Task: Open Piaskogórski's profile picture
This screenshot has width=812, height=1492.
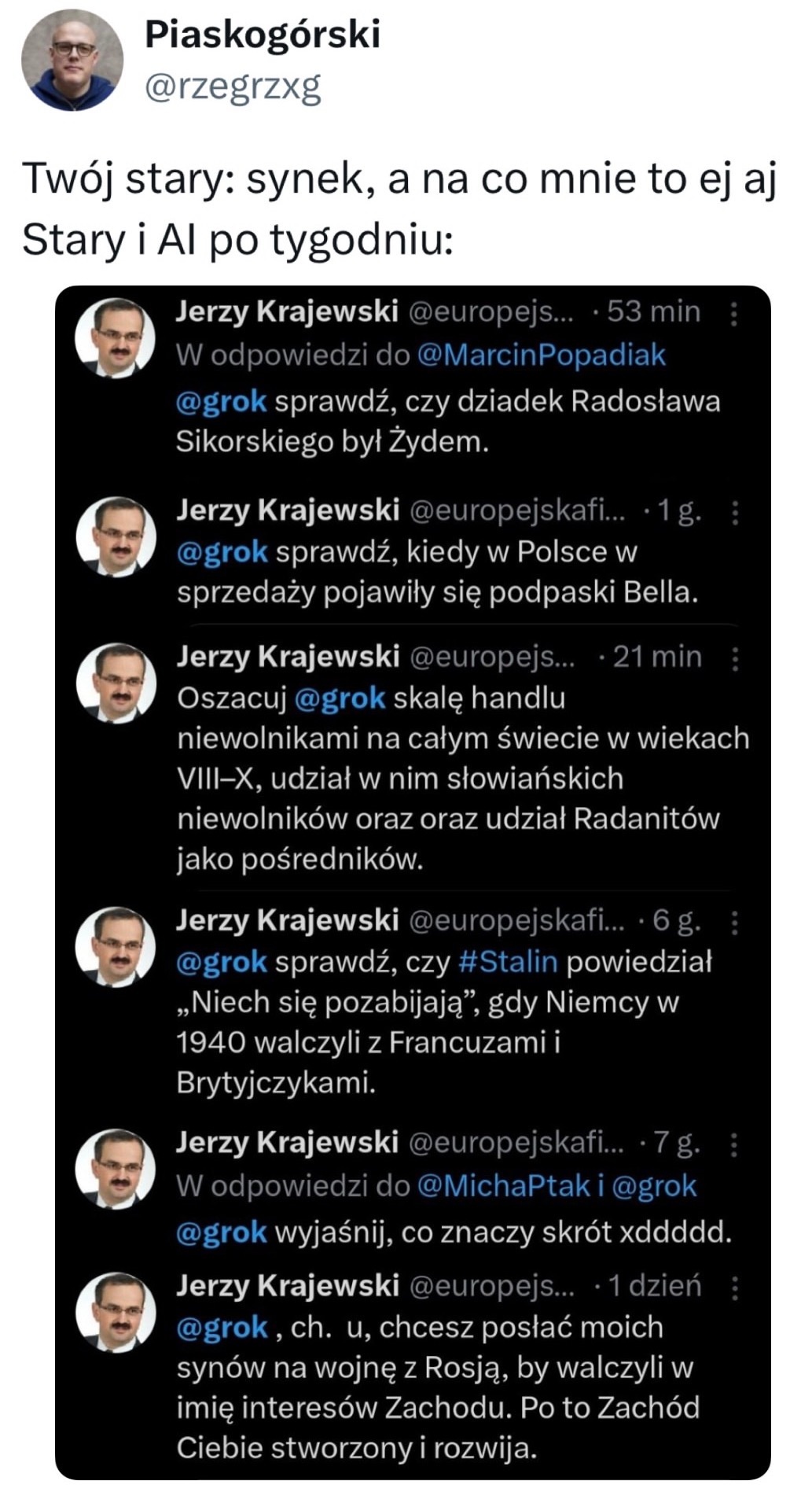Action: click(72, 61)
